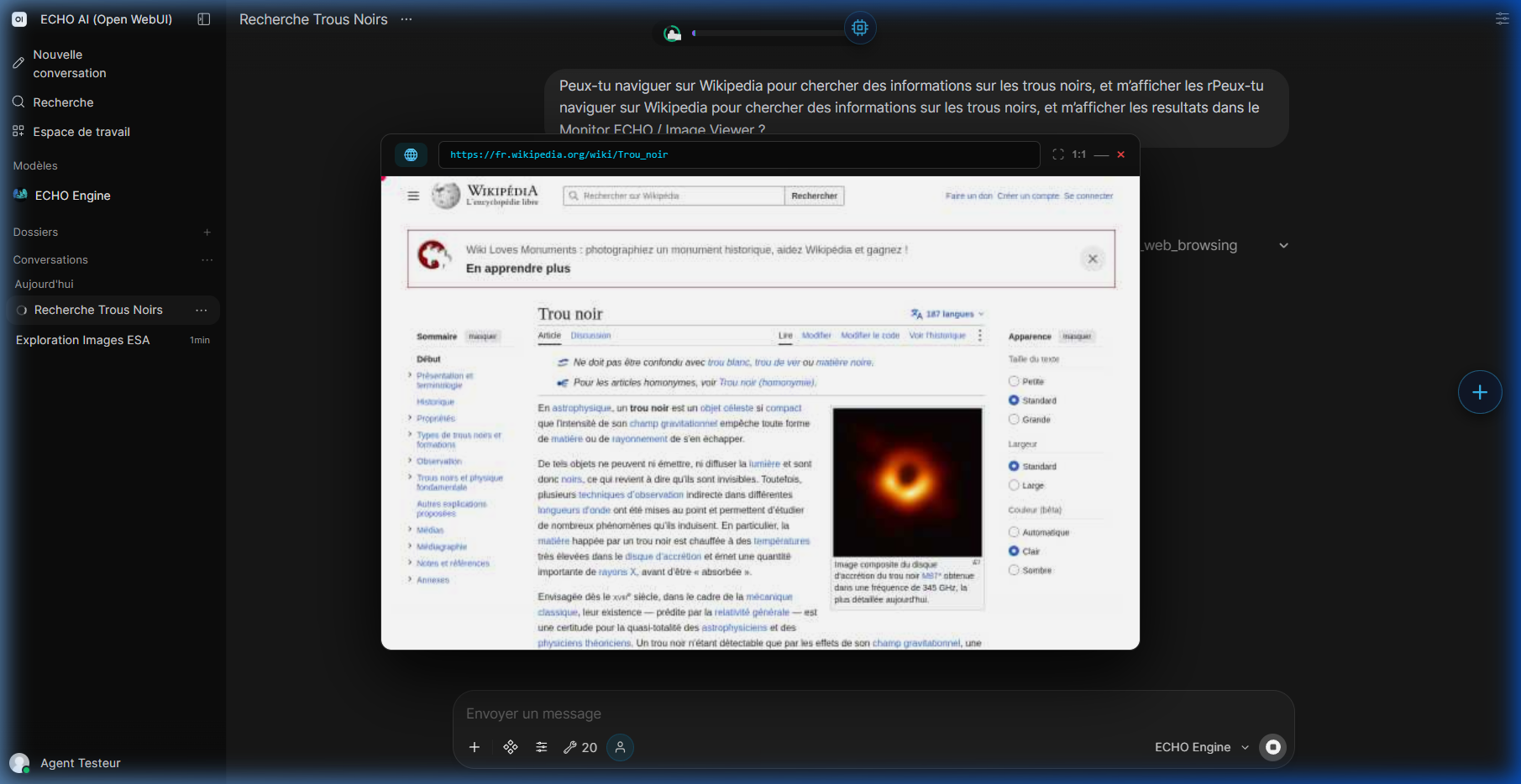Click the person icon in message bar
This screenshot has width=1521, height=784.
pyautogui.click(x=620, y=747)
